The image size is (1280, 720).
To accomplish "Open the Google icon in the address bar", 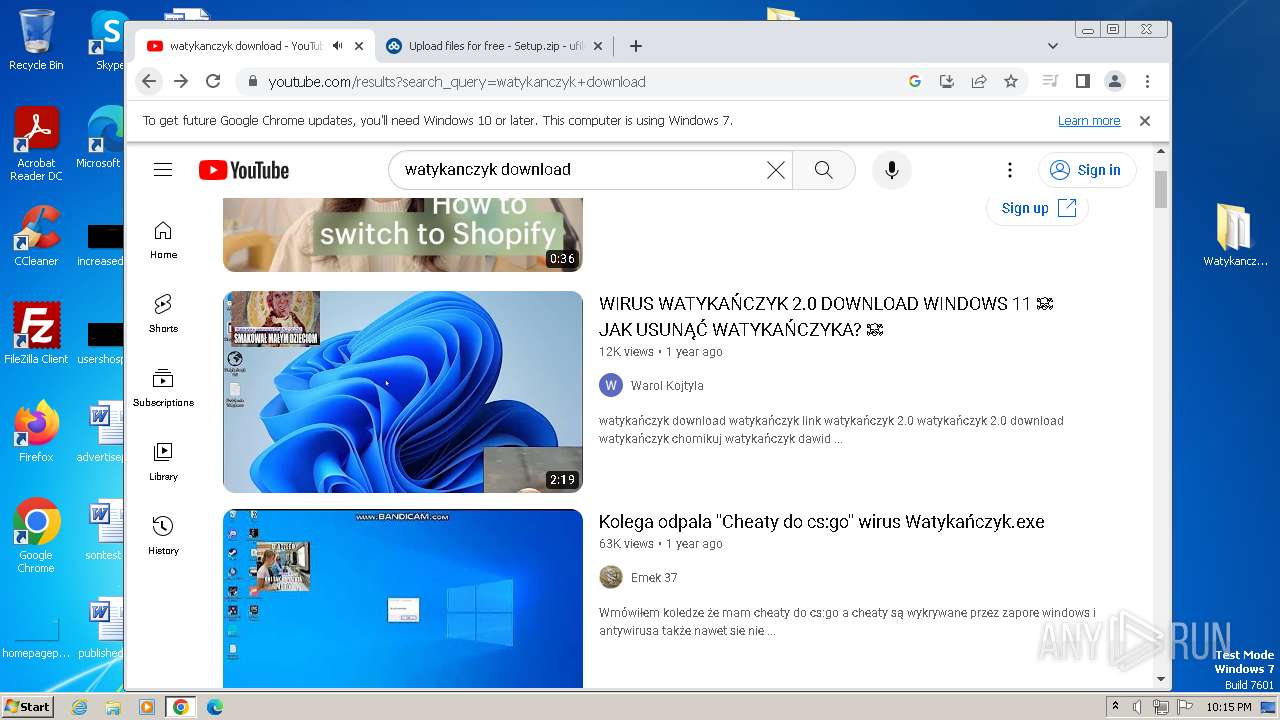I will click(915, 81).
